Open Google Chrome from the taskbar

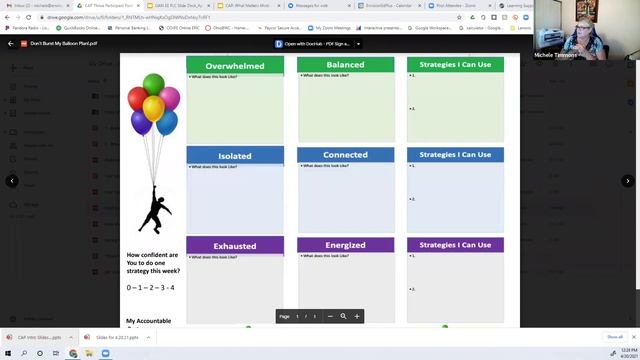pyautogui.click(x=73, y=353)
